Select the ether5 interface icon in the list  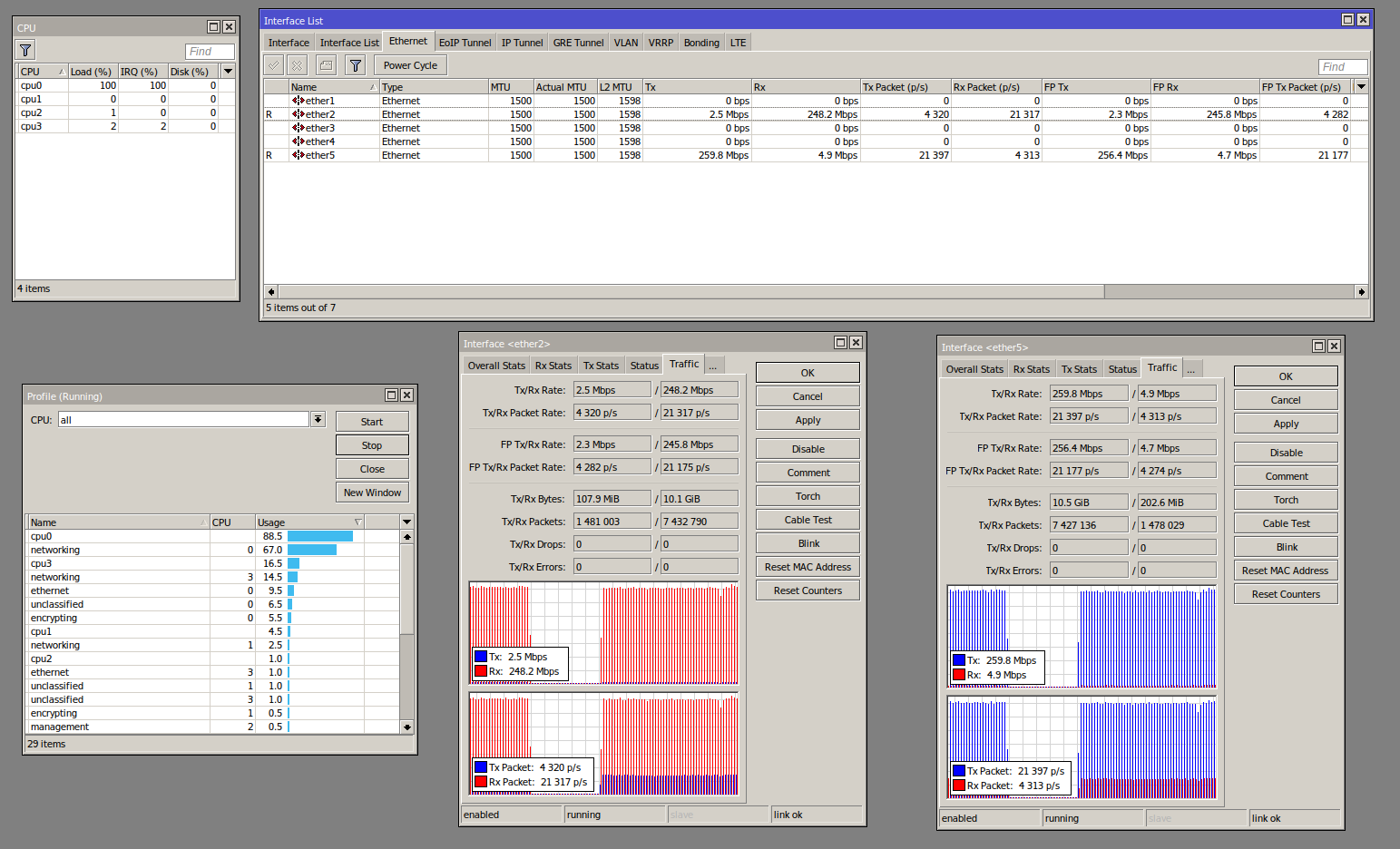[299, 155]
